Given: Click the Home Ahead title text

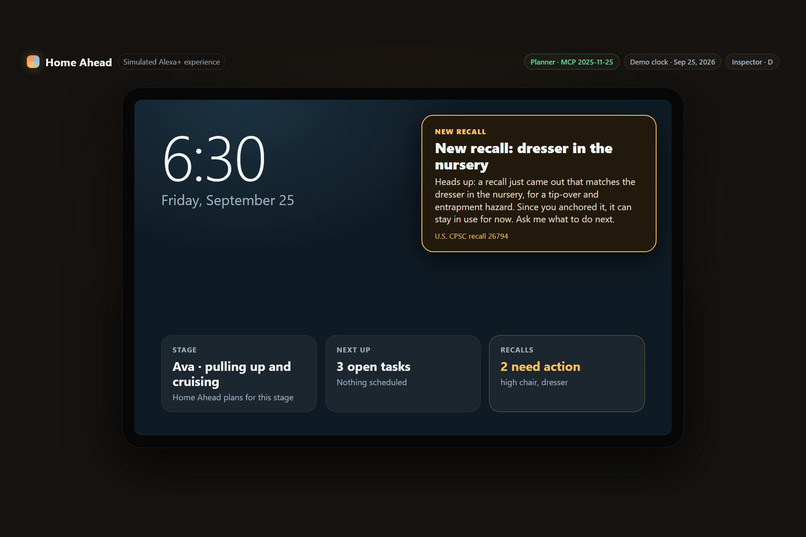Looking at the screenshot, I should click(x=79, y=62).
